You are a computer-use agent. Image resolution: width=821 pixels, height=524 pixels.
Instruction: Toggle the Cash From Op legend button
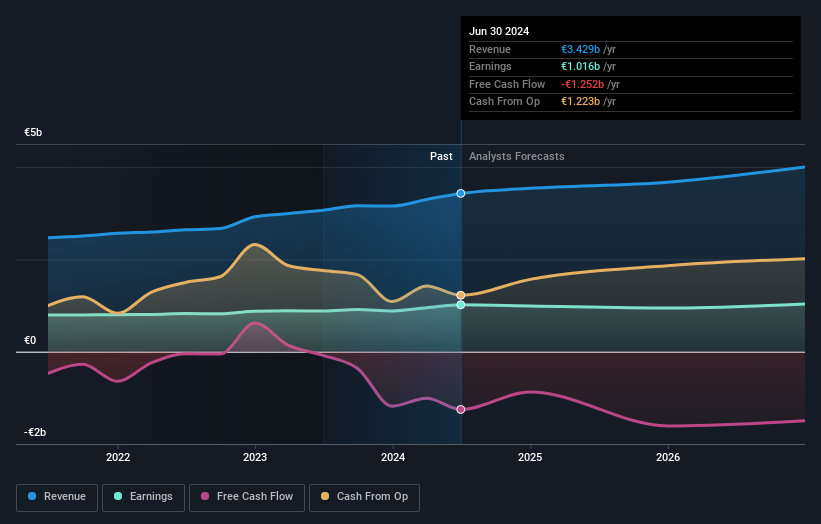[364, 497]
